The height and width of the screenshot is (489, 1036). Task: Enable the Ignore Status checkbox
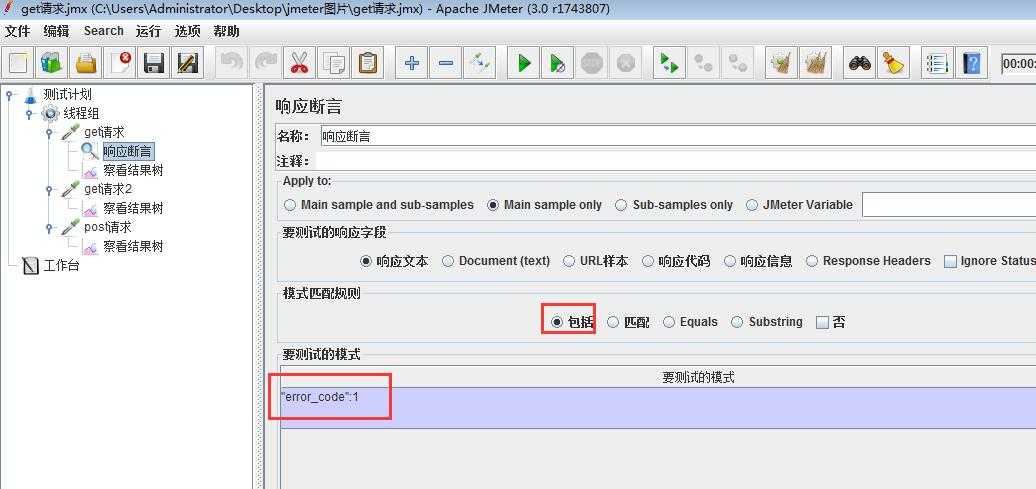(x=989, y=261)
